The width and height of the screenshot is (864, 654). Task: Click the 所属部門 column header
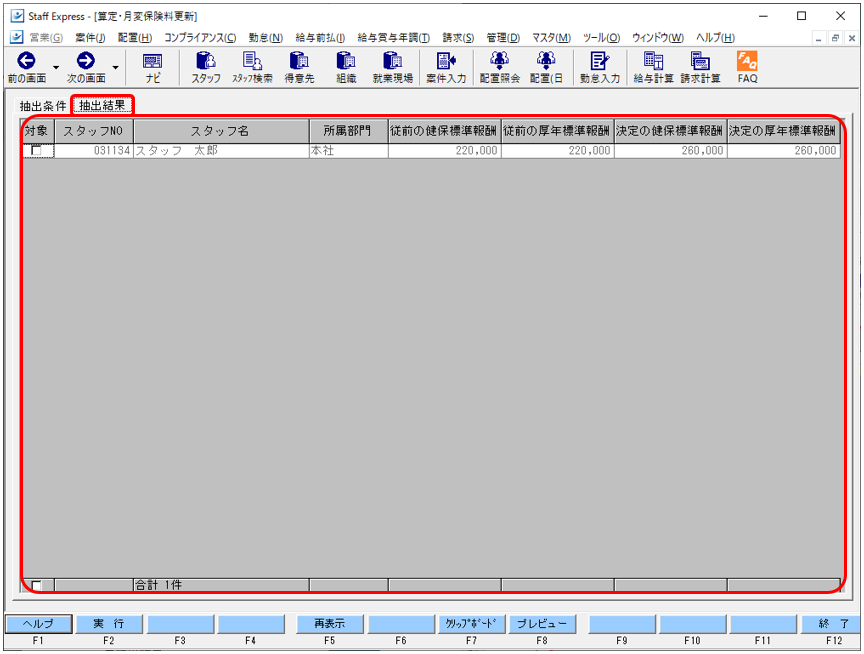click(348, 131)
